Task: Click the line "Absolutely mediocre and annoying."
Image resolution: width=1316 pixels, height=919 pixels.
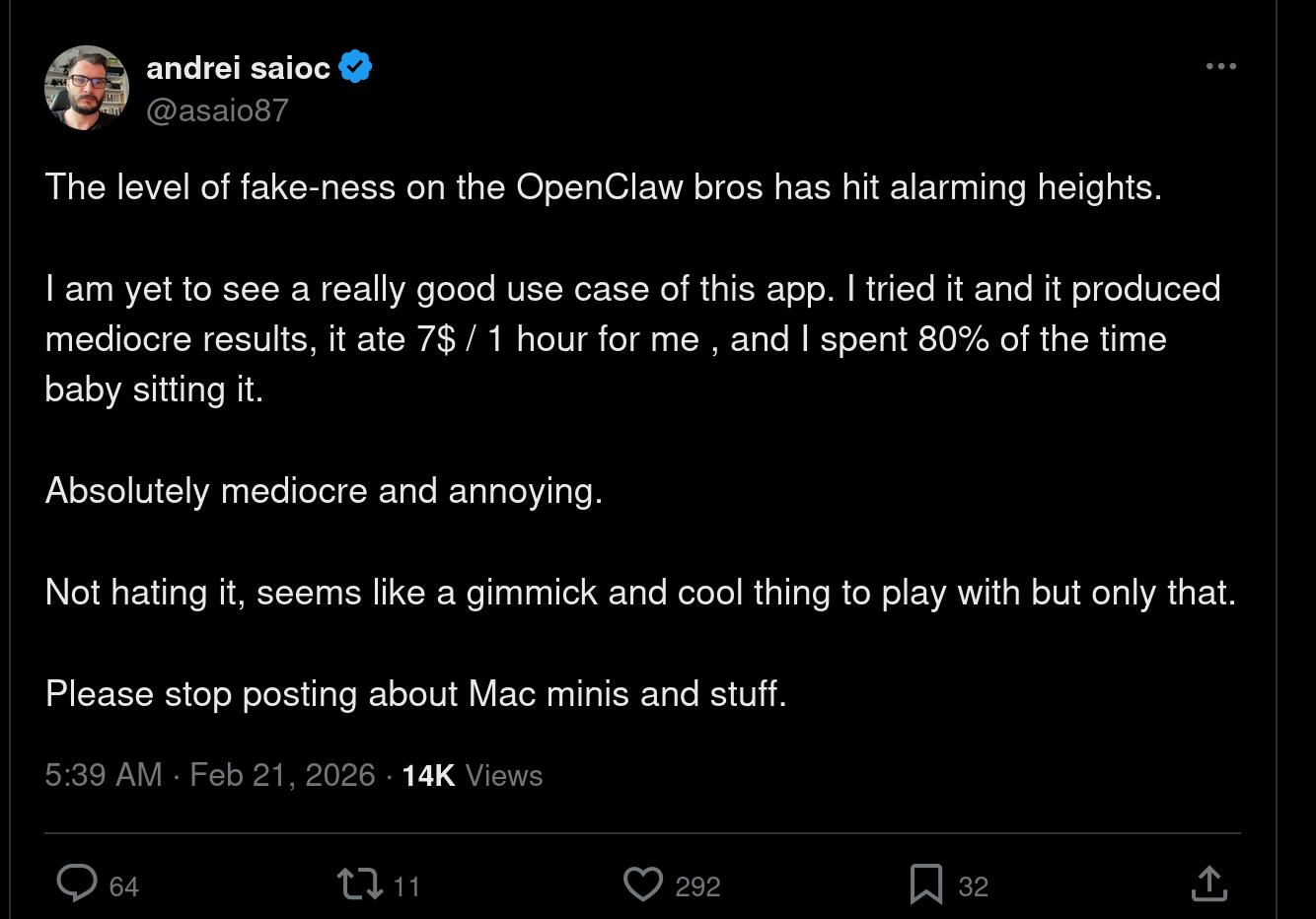Action: 324,490
